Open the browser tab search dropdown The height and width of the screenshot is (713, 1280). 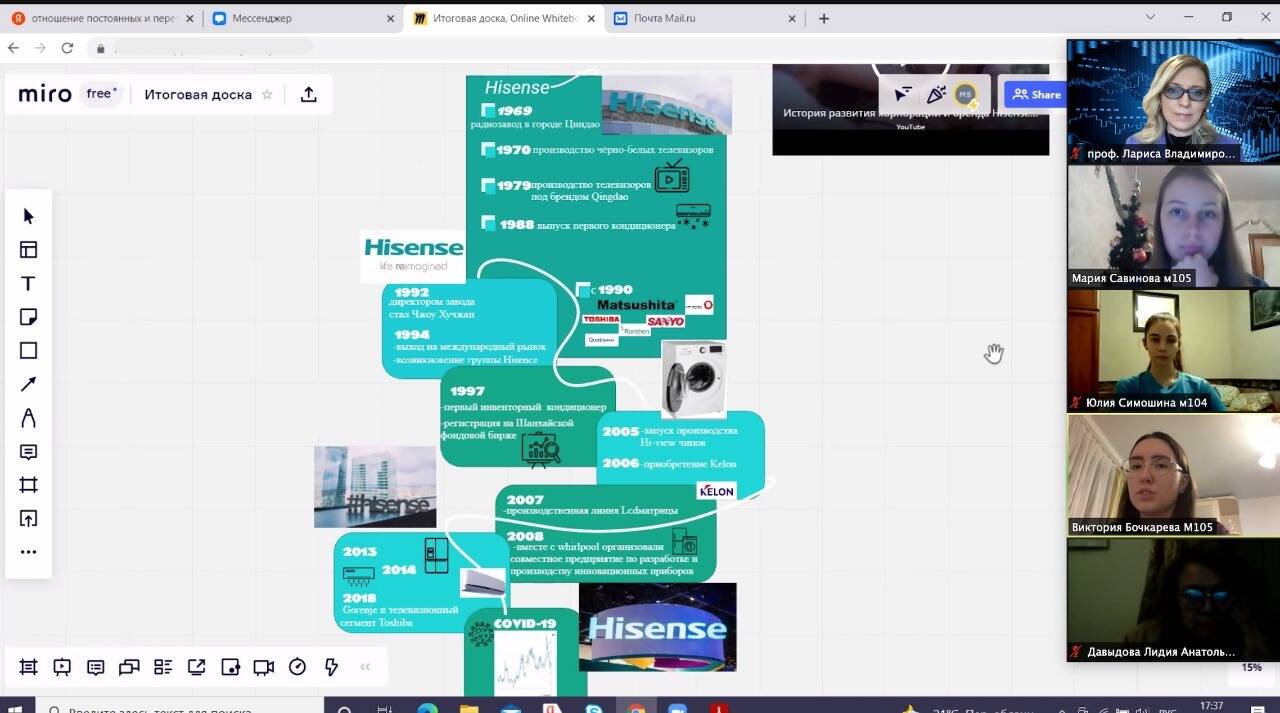(1150, 17)
